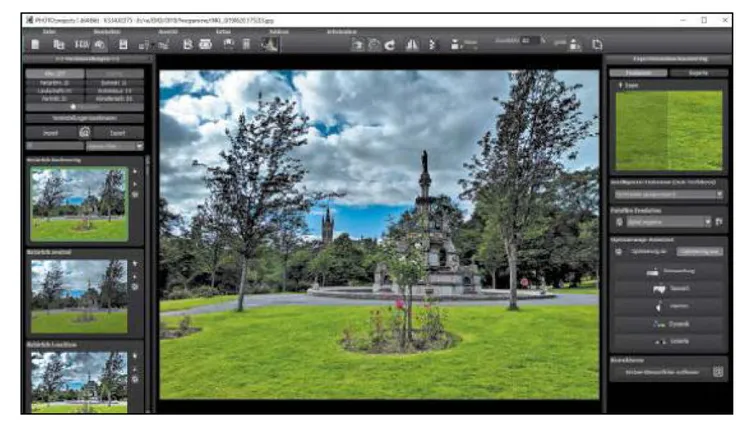Adjust the Tonwert assistant row
The image size is (750, 421).
(669, 288)
